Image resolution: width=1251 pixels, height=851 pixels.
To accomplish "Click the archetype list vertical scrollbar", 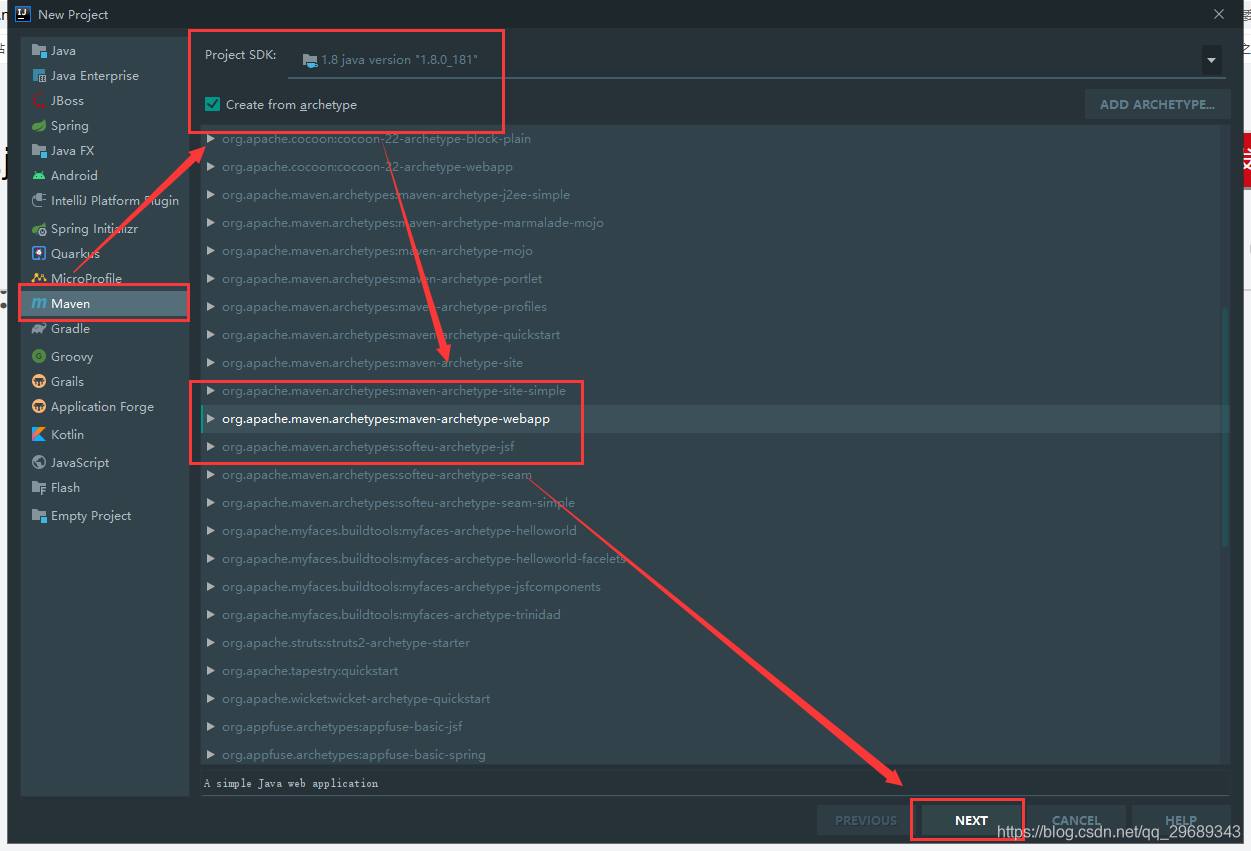I will pyautogui.click(x=1226, y=427).
